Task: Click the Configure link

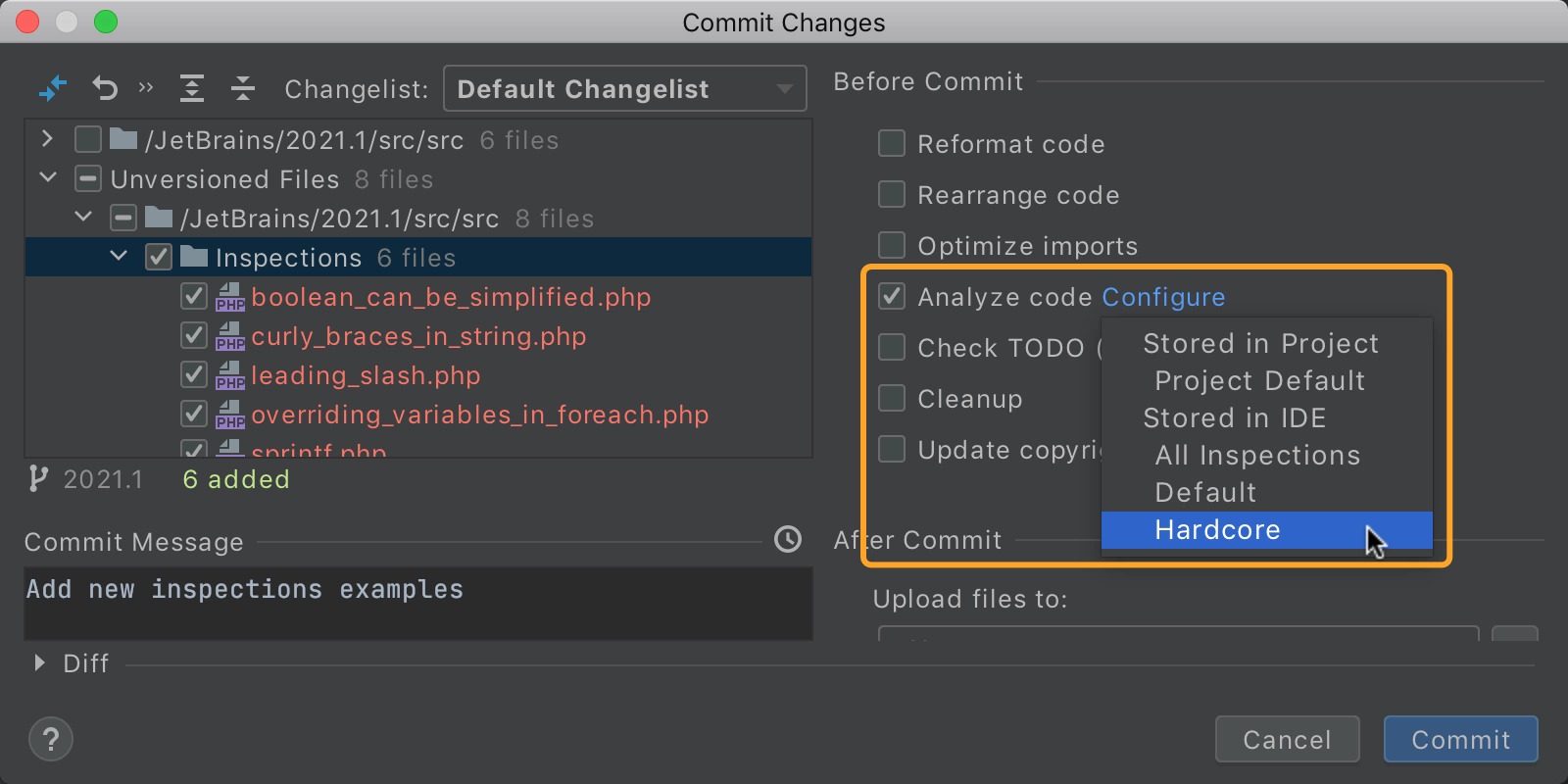Action: [x=1163, y=297]
